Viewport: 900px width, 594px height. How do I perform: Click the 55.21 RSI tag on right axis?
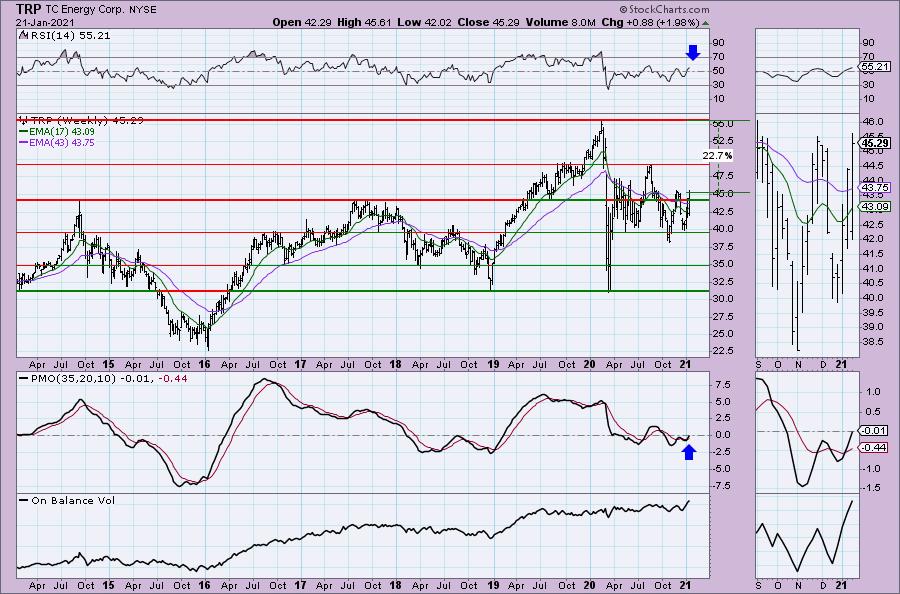pos(875,67)
